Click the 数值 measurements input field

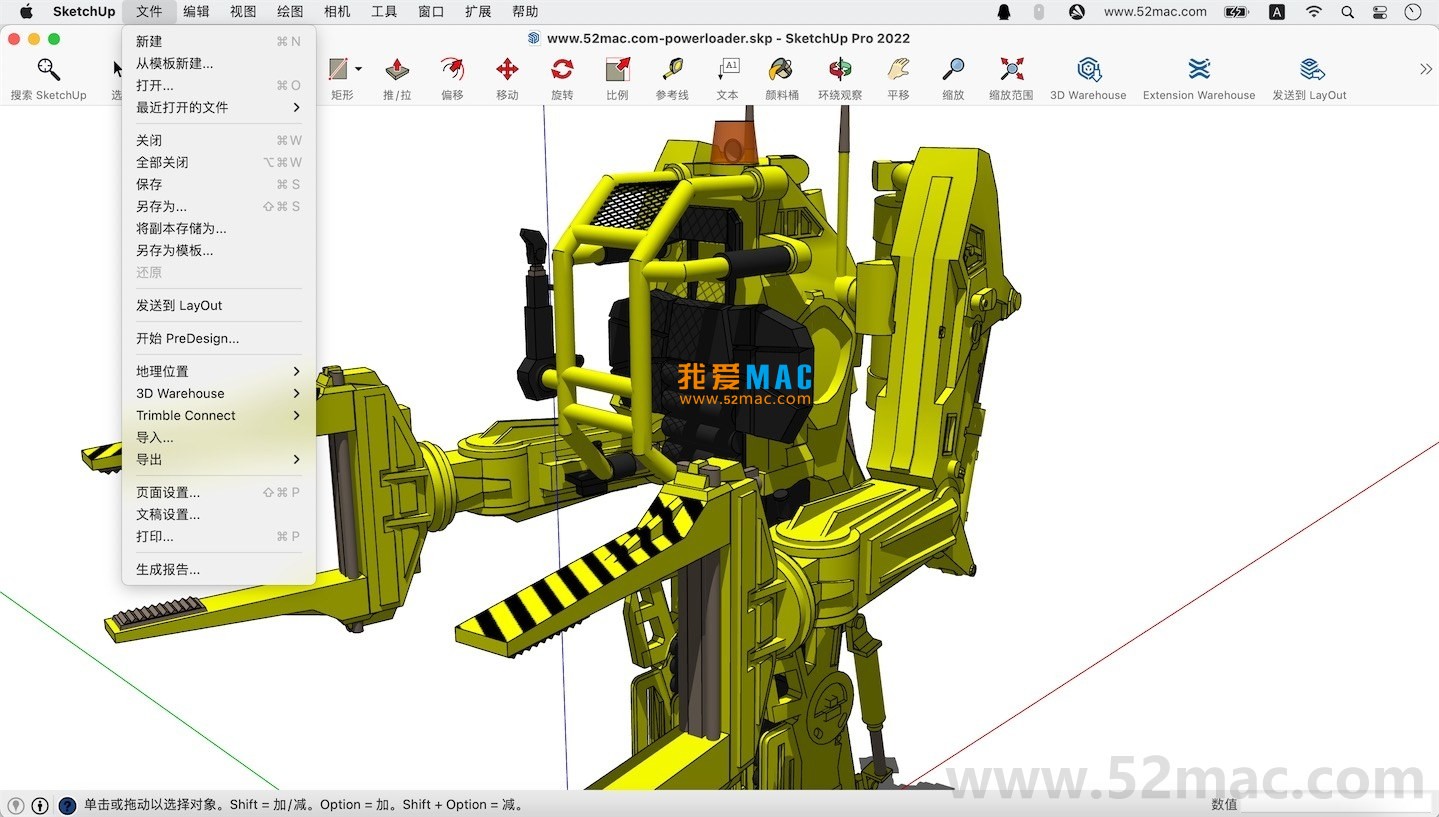1335,804
